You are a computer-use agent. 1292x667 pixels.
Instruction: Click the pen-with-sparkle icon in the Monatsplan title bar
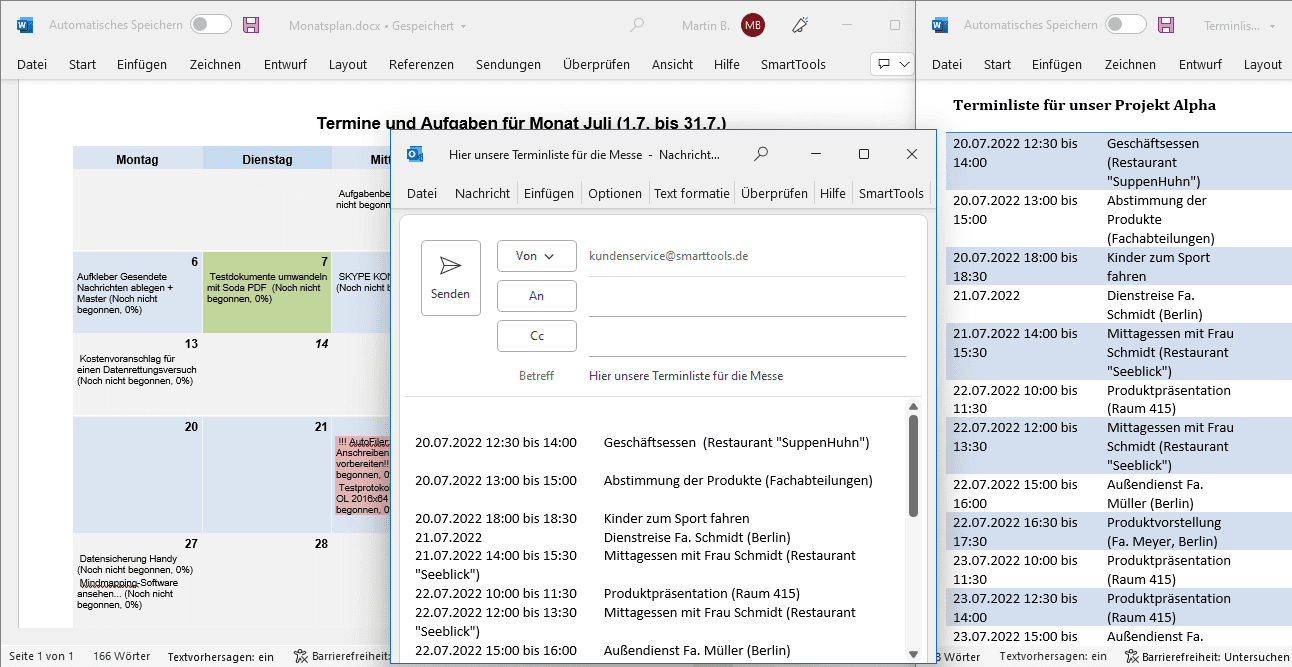pos(800,25)
